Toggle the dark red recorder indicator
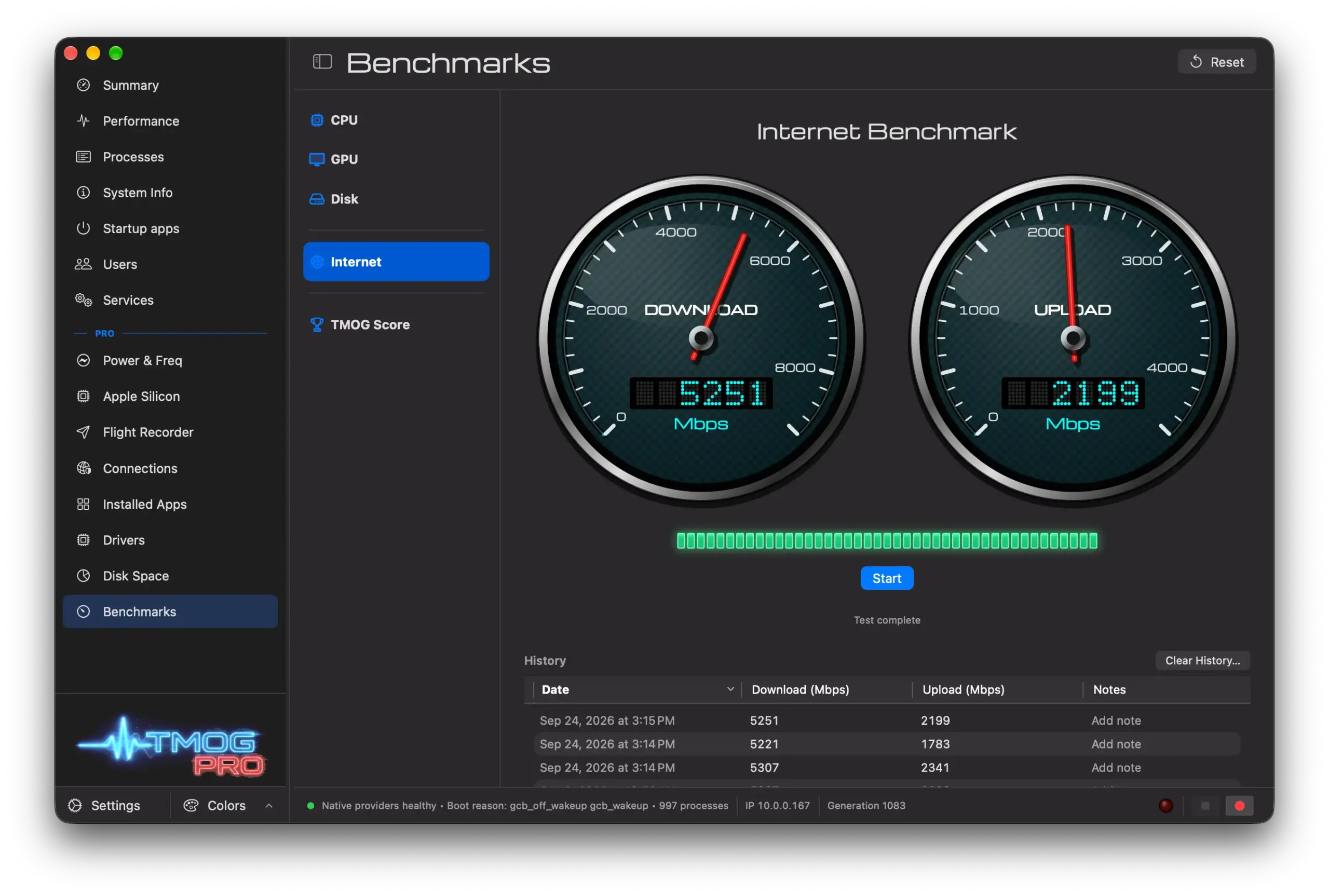The image size is (1329, 896). (x=1166, y=806)
